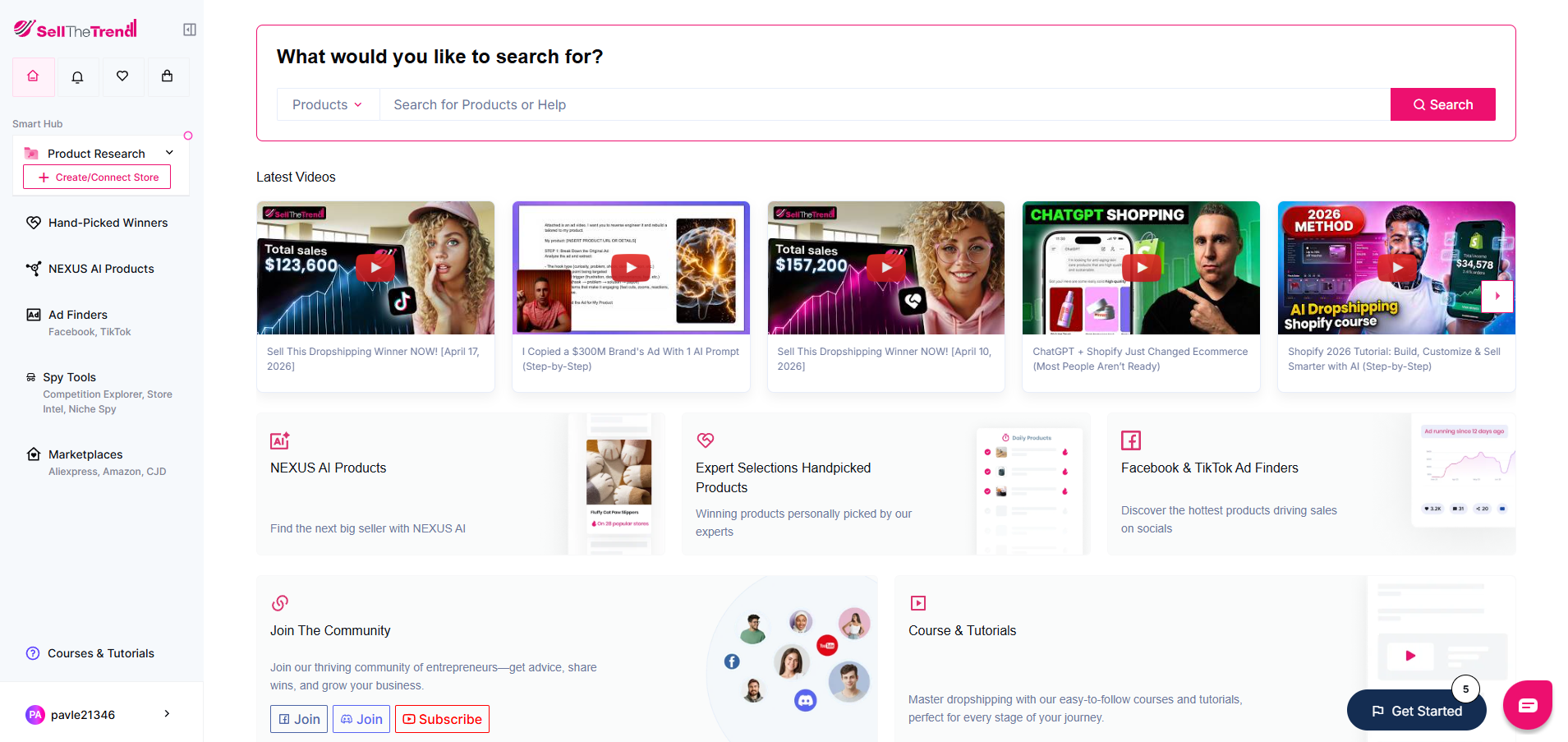Click the 'Smart Hub' section label
The image size is (1568, 742).
pos(37,124)
